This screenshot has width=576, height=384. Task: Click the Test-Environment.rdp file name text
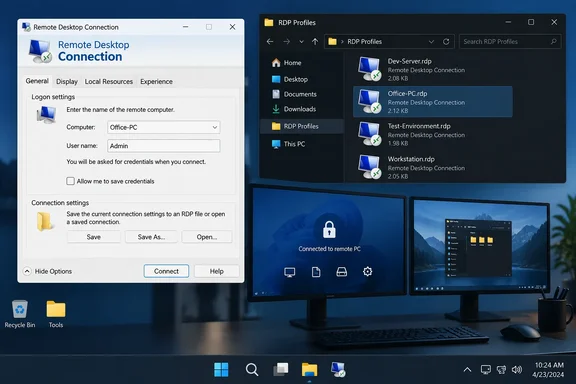point(419,126)
